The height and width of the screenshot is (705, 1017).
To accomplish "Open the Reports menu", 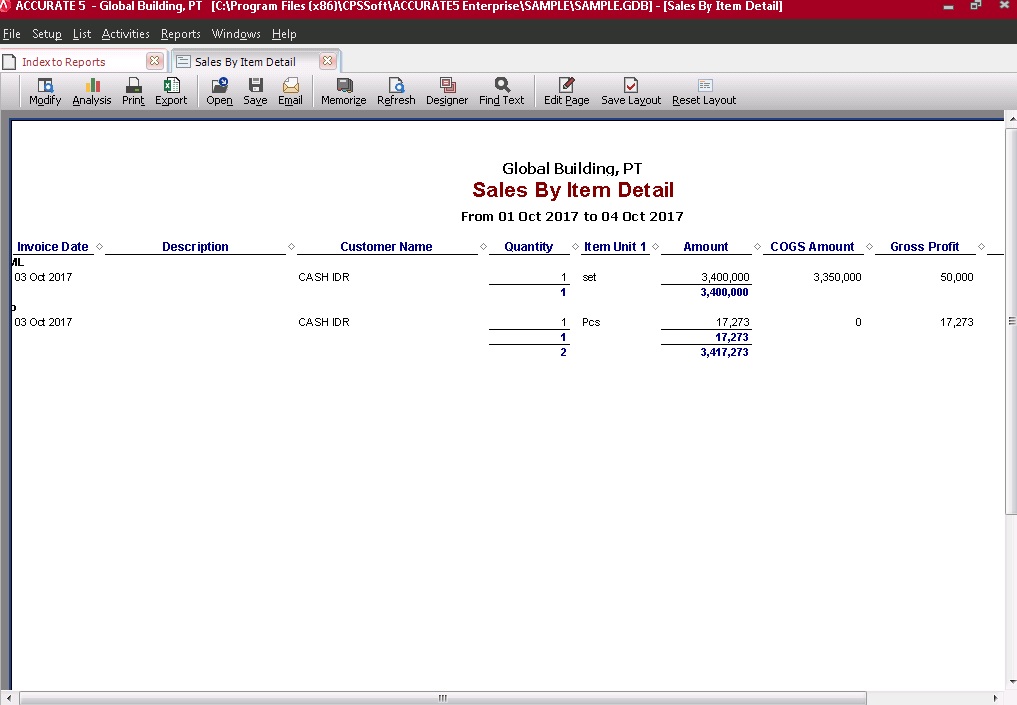I will (180, 34).
